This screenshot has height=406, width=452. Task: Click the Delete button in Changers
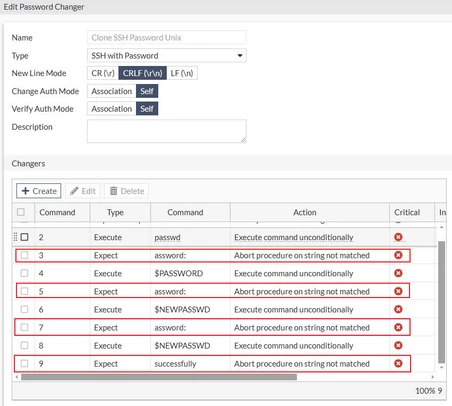pyautogui.click(x=127, y=191)
